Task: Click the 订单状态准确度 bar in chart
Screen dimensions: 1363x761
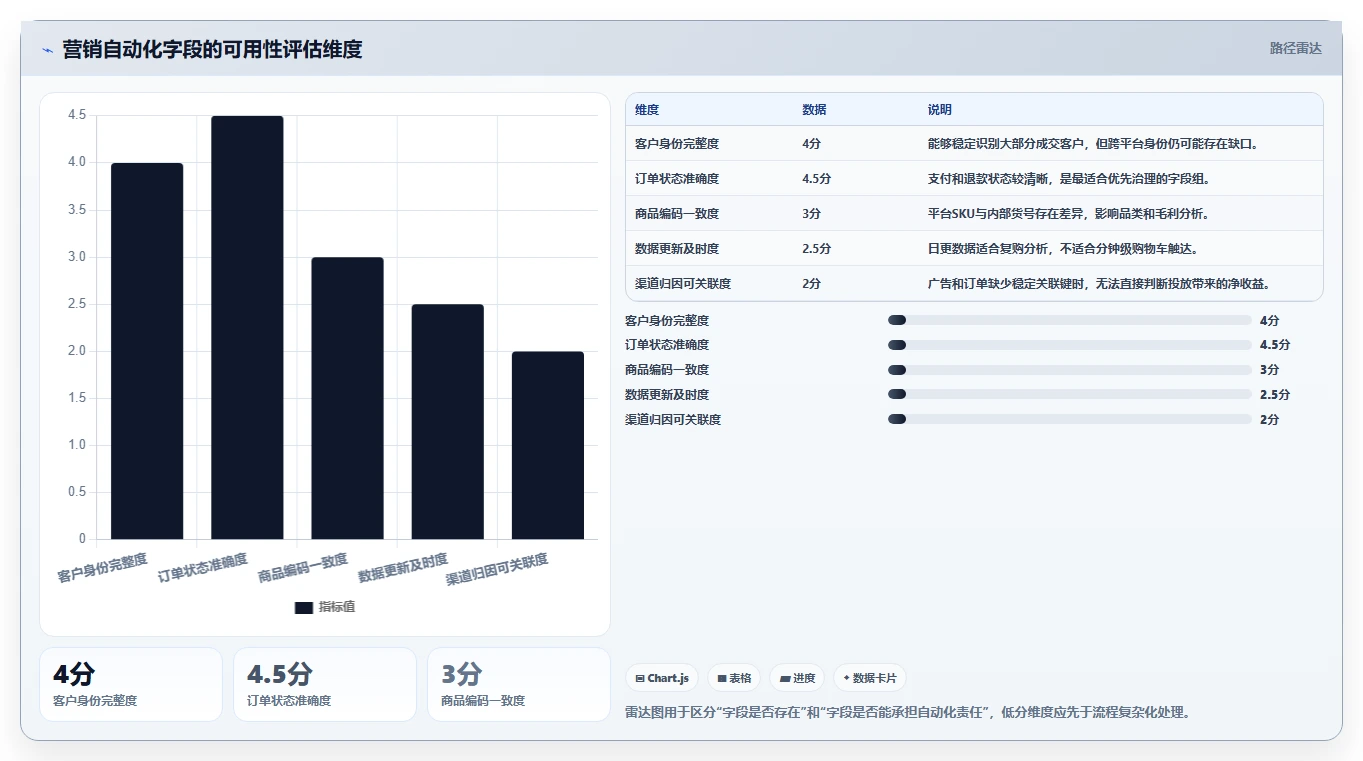Action: (247, 328)
